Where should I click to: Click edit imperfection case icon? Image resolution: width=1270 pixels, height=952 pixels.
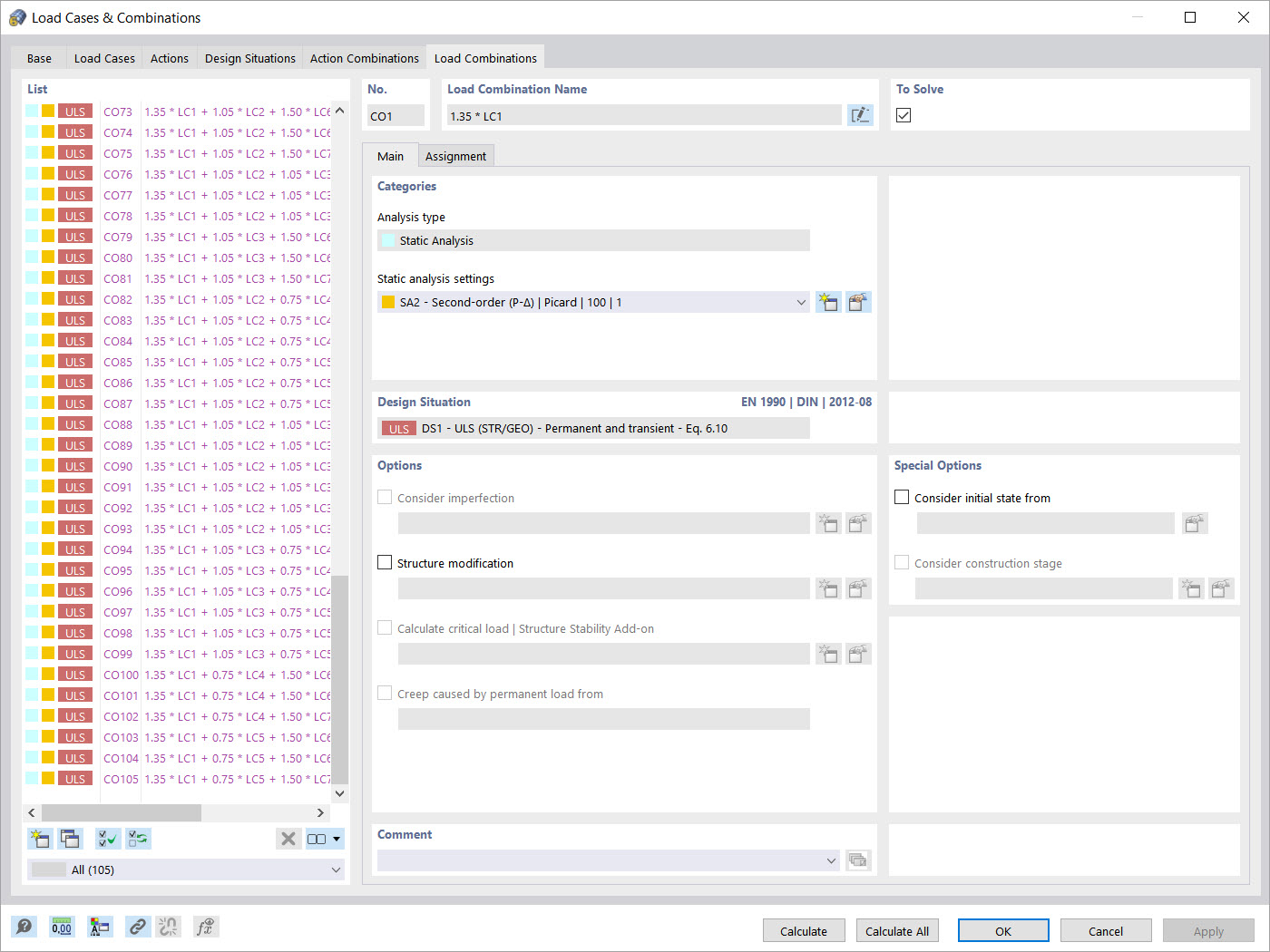(x=858, y=523)
